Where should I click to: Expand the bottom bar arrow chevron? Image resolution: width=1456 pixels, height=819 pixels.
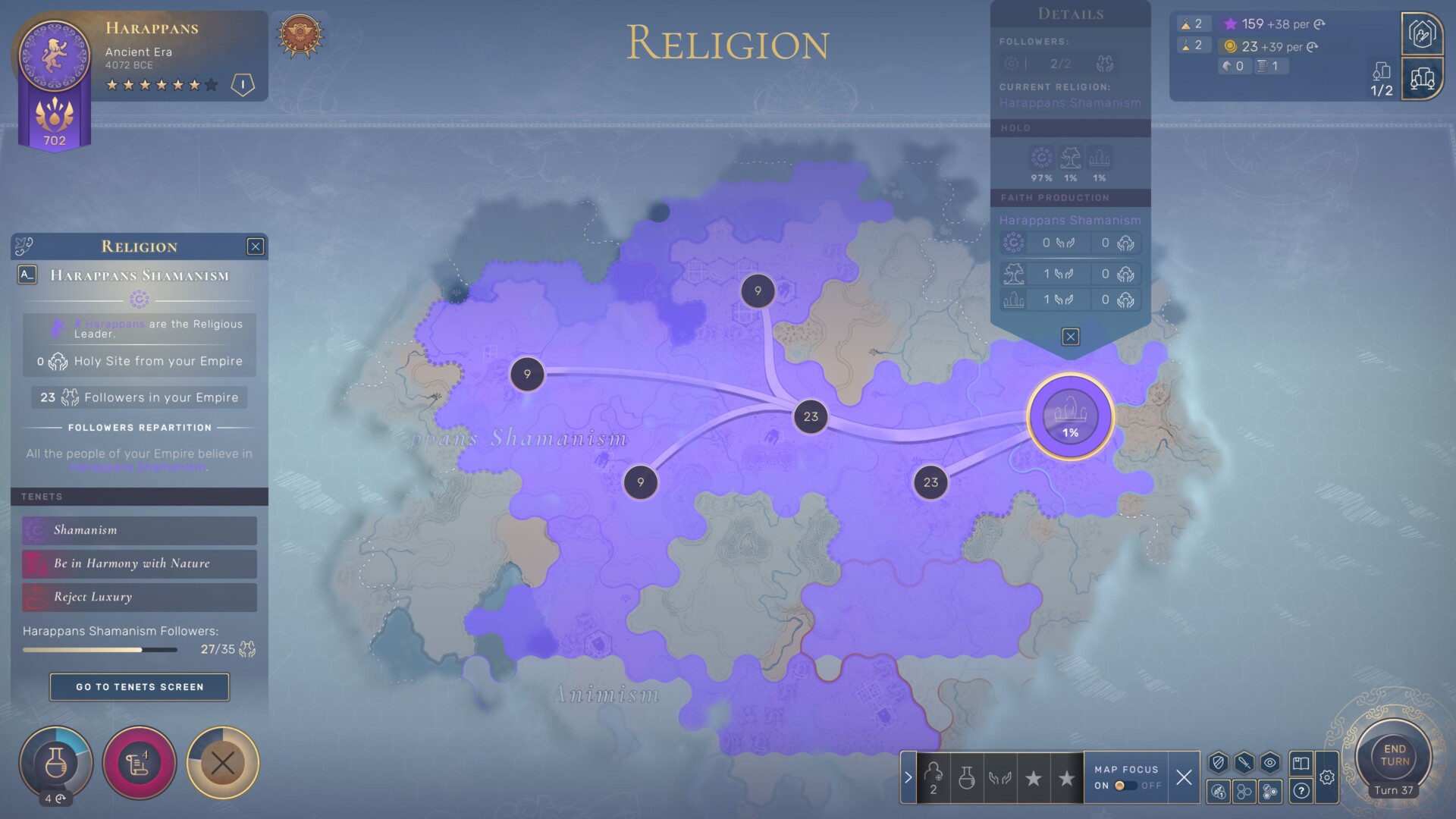tap(908, 777)
